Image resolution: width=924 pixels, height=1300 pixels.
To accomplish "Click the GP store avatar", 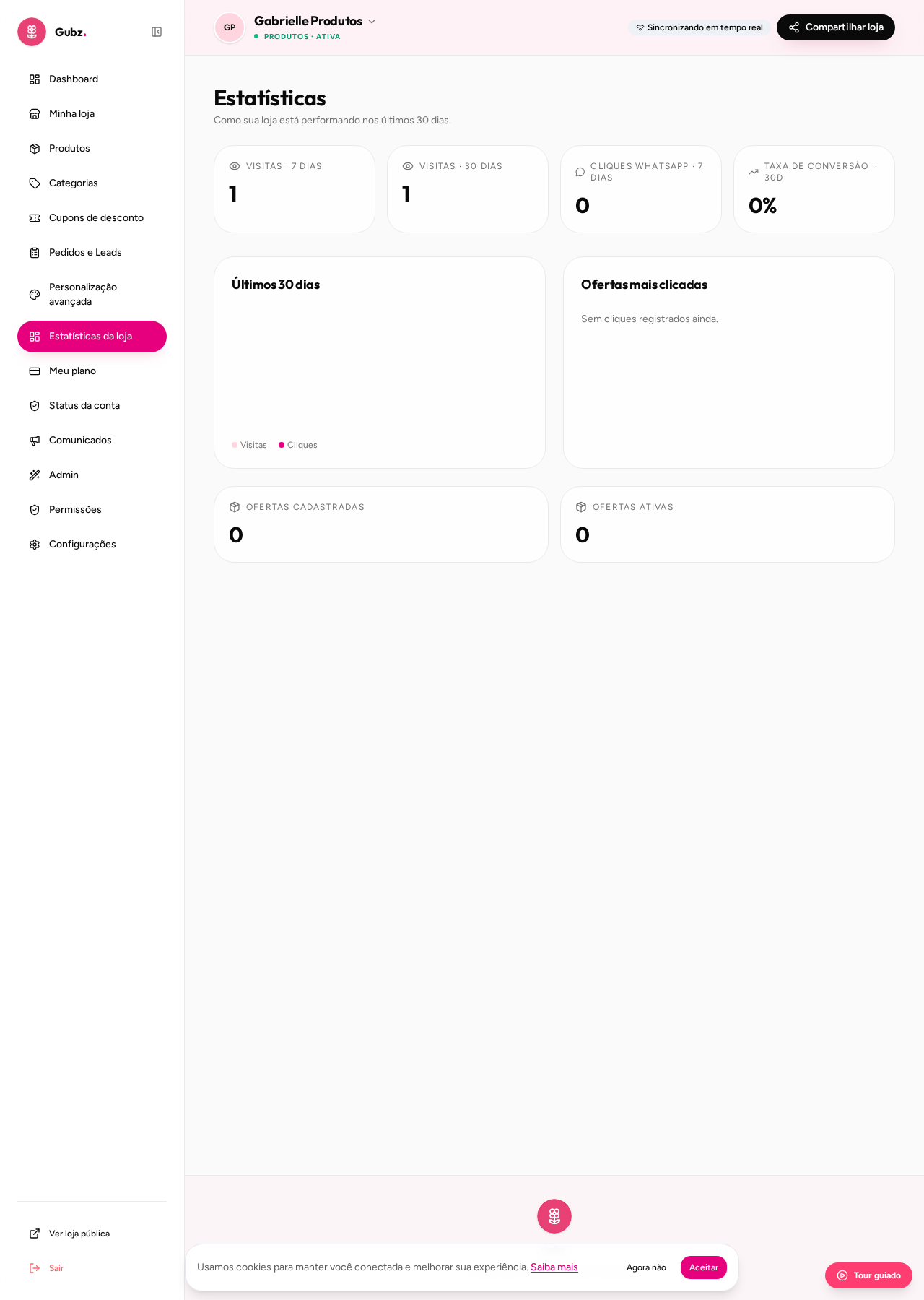I will 230,27.
